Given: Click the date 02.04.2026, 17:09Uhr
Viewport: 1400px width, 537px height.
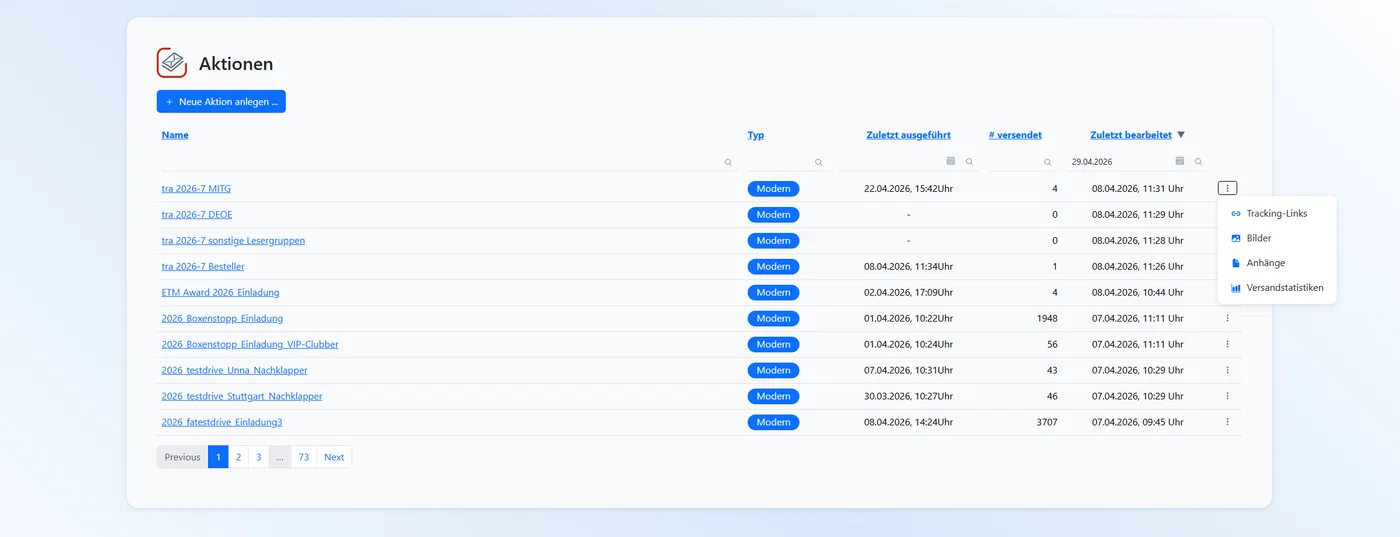Looking at the screenshot, I should (x=908, y=292).
